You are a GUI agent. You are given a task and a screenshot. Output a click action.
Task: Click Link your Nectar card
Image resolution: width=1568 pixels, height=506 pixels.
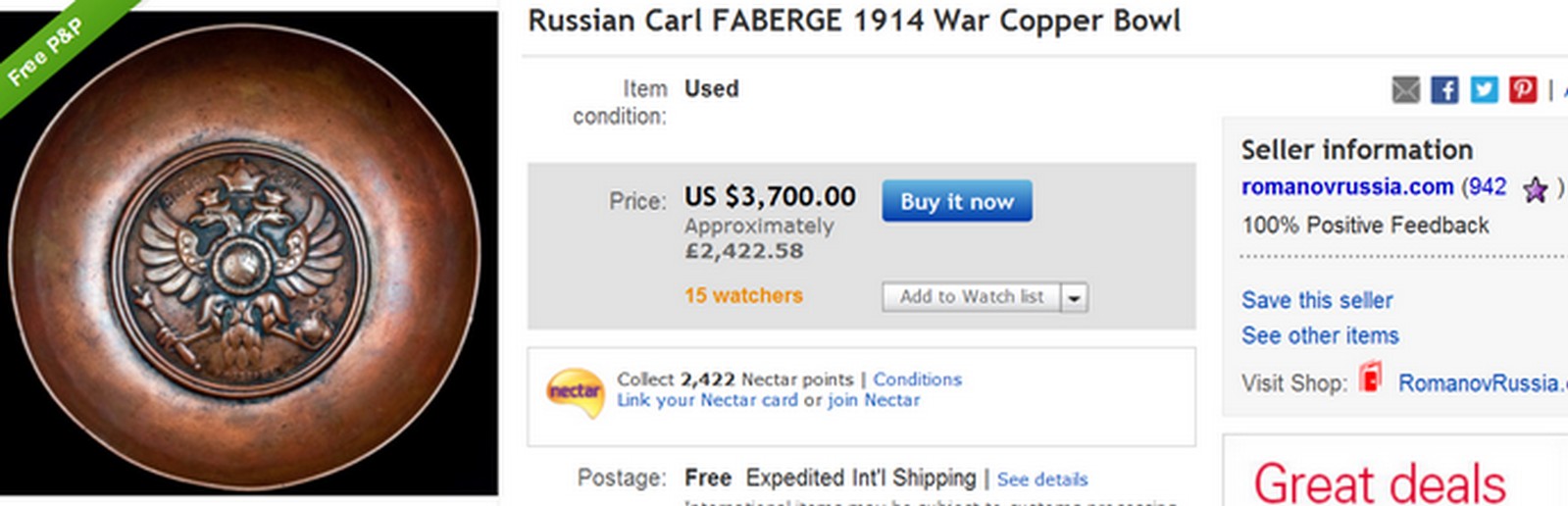pos(706,400)
